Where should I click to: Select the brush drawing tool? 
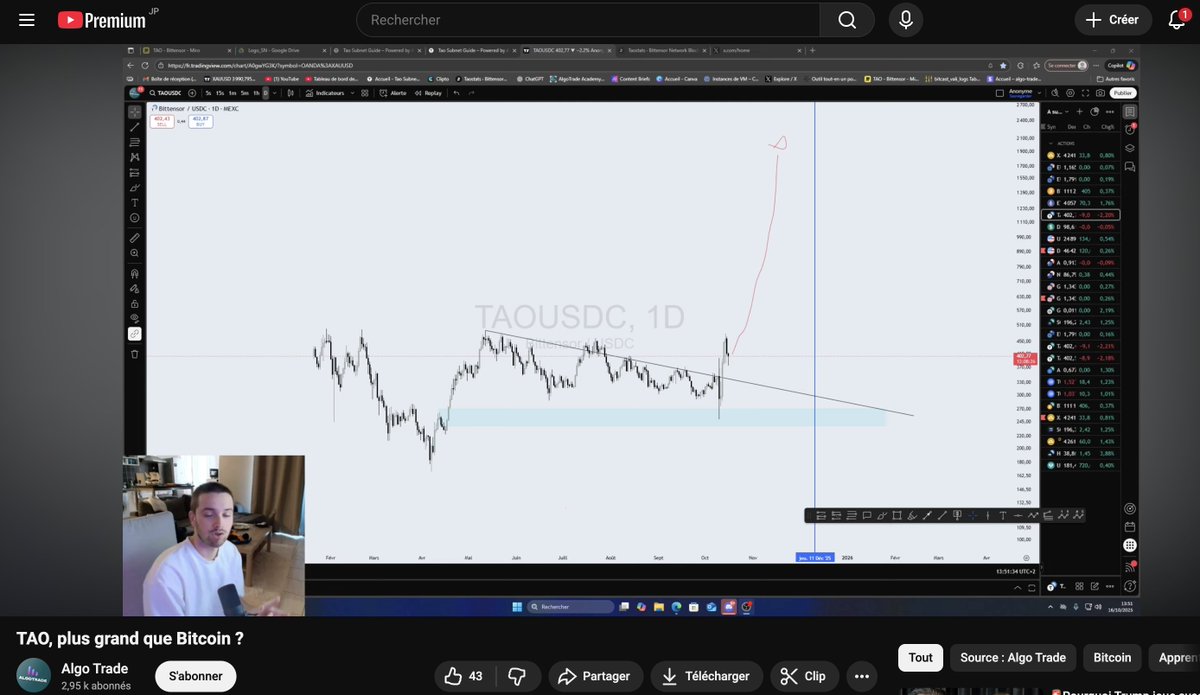134,187
